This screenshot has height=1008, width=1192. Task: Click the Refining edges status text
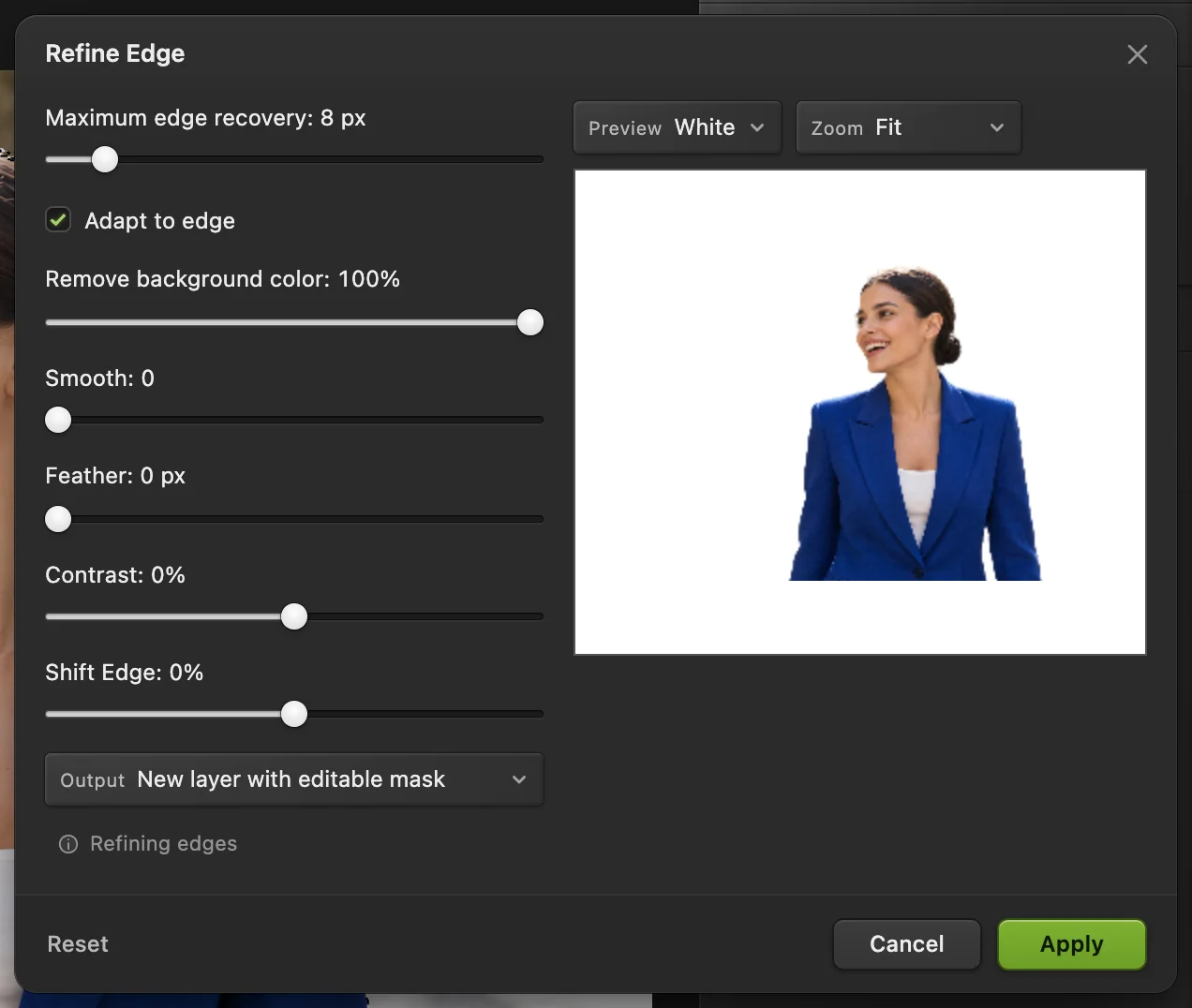click(164, 844)
